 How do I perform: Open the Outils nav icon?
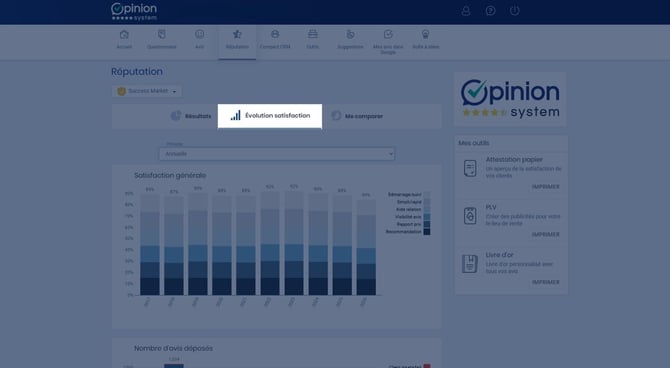(313, 34)
